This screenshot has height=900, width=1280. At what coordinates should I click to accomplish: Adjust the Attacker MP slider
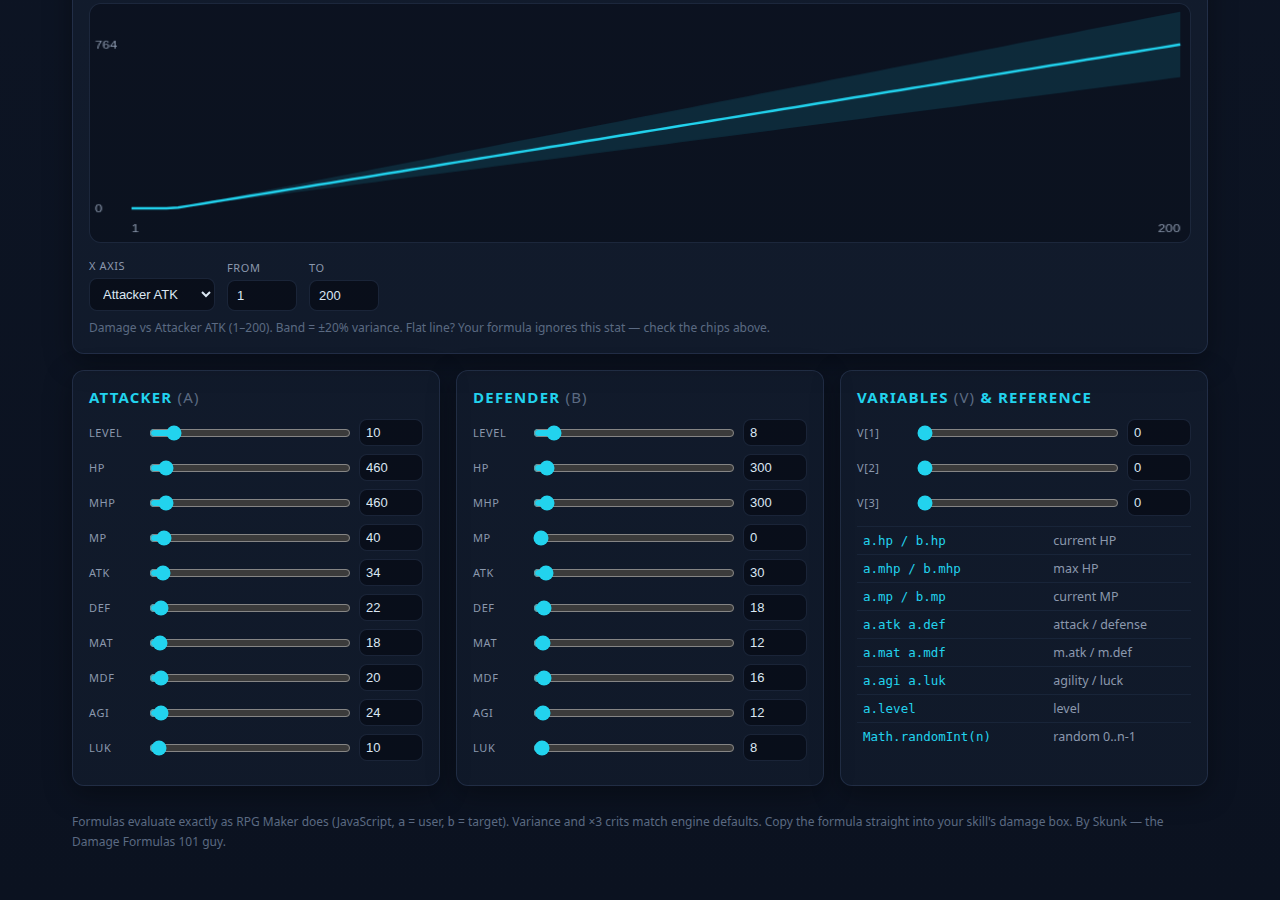pyautogui.click(x=250, y=538)
